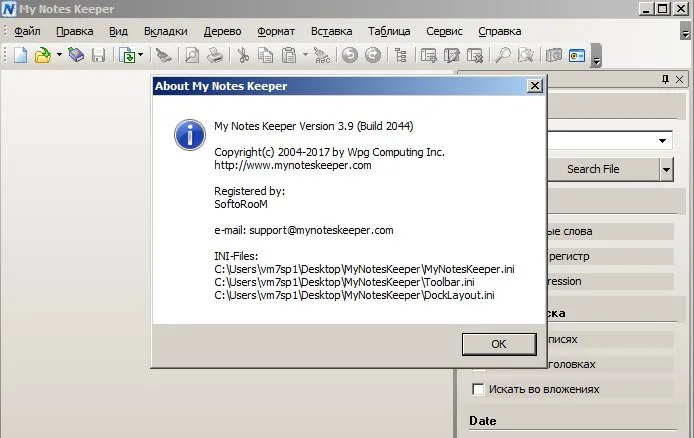Expand the arrow beside the green-arrow document icon
694x438 pixels.
(140, 55)
